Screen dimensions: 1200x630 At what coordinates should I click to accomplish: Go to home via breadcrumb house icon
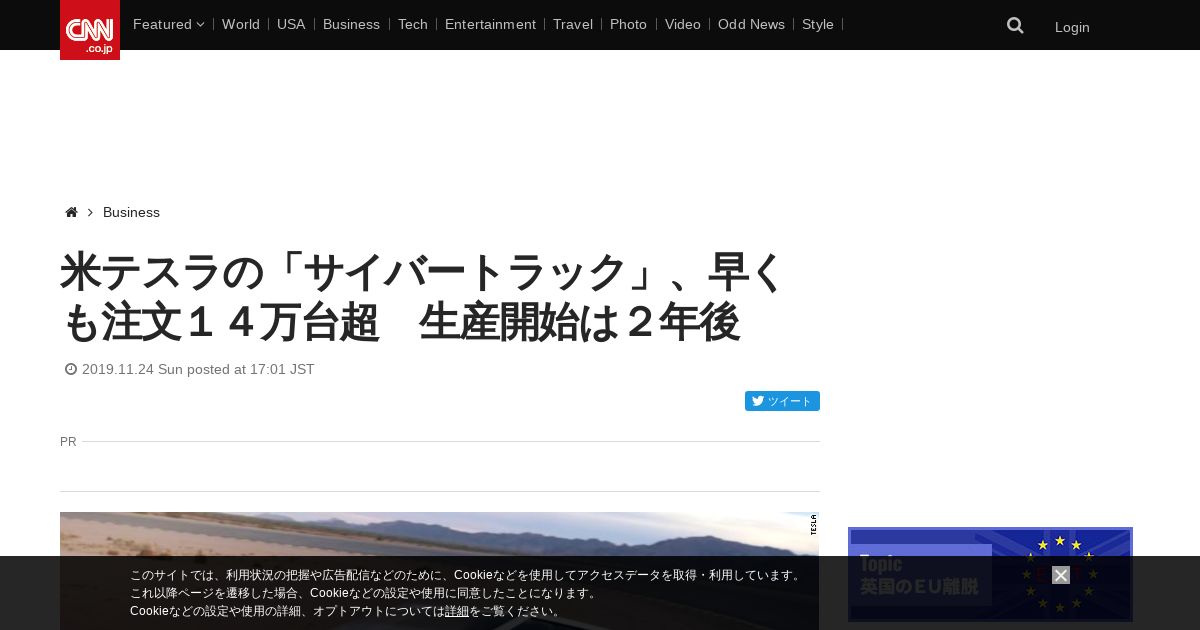tap(71, 212)
